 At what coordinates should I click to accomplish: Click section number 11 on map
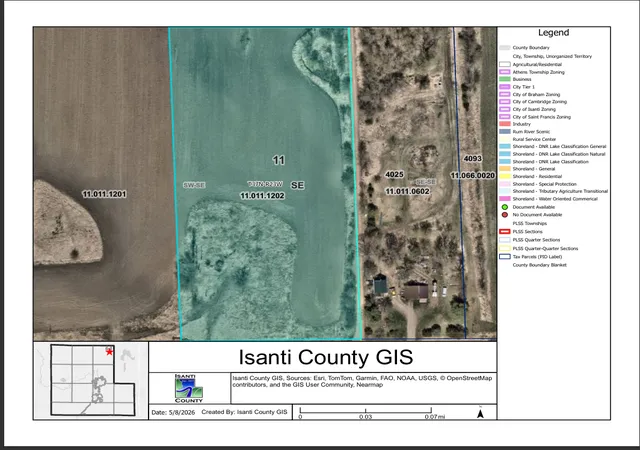[278, 160]
